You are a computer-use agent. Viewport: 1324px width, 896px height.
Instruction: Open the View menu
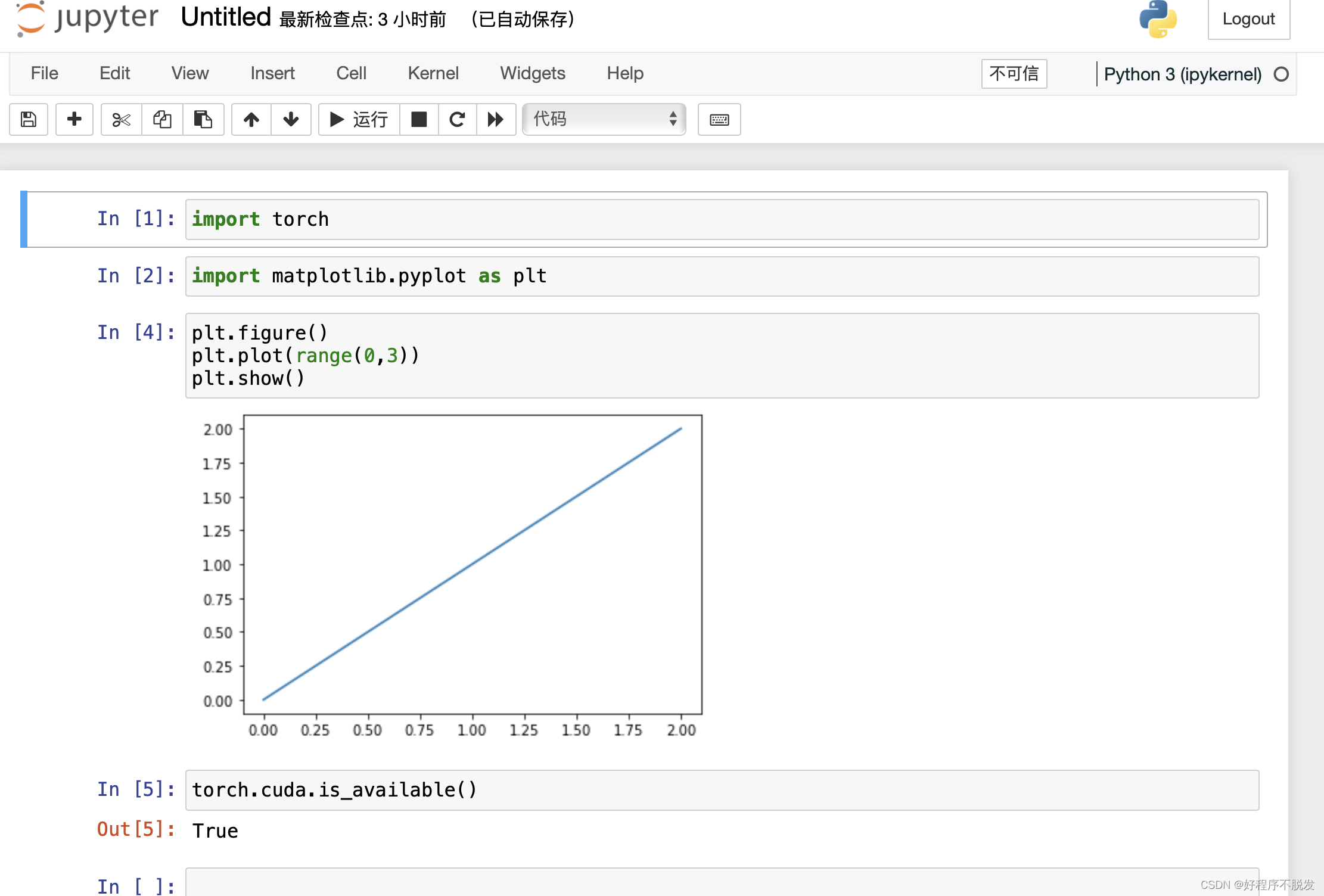coord(190,73)
